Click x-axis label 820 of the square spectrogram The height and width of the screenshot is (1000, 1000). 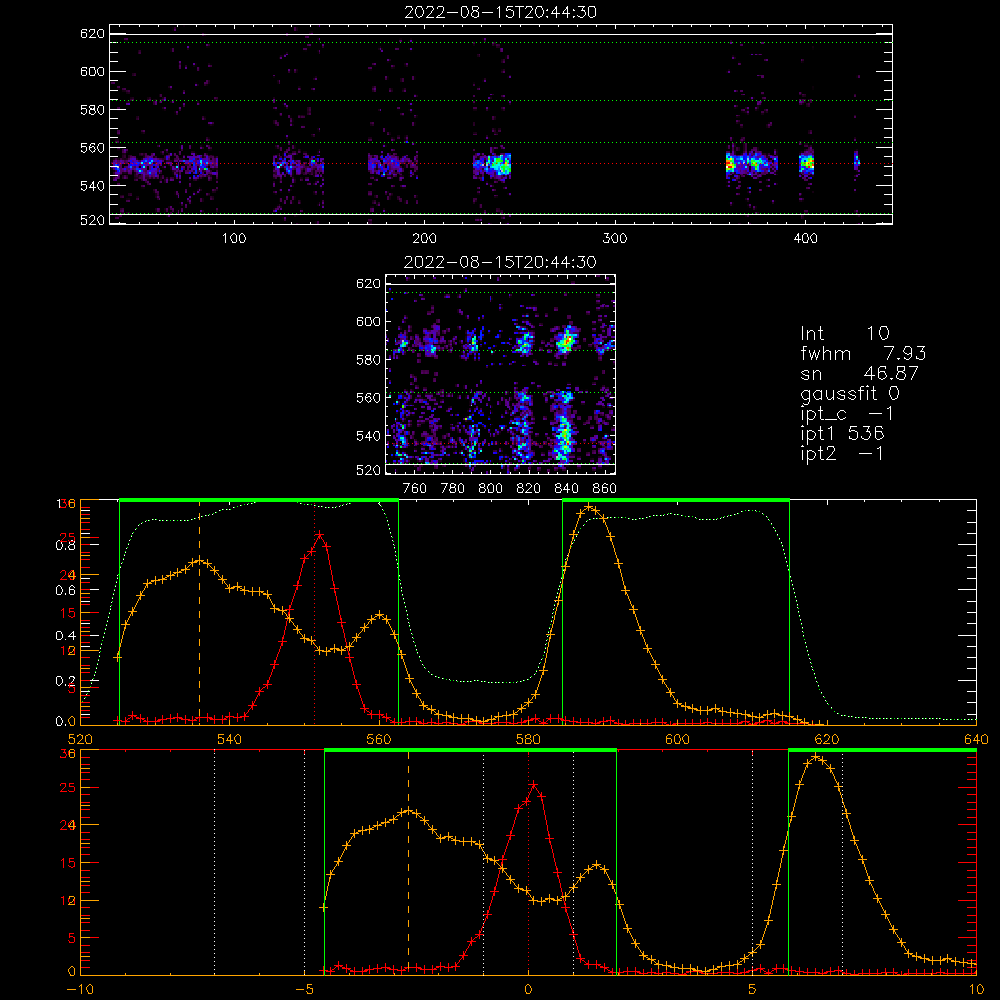coord(529,489)
